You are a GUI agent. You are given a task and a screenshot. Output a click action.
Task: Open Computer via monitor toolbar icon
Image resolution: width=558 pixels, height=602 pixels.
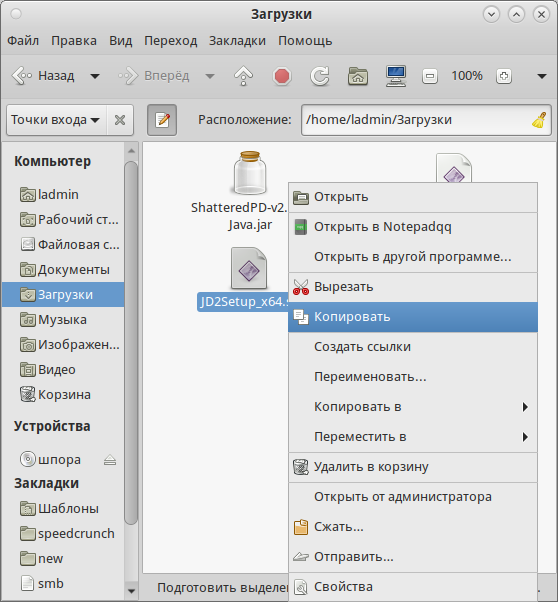click(396, 76)
